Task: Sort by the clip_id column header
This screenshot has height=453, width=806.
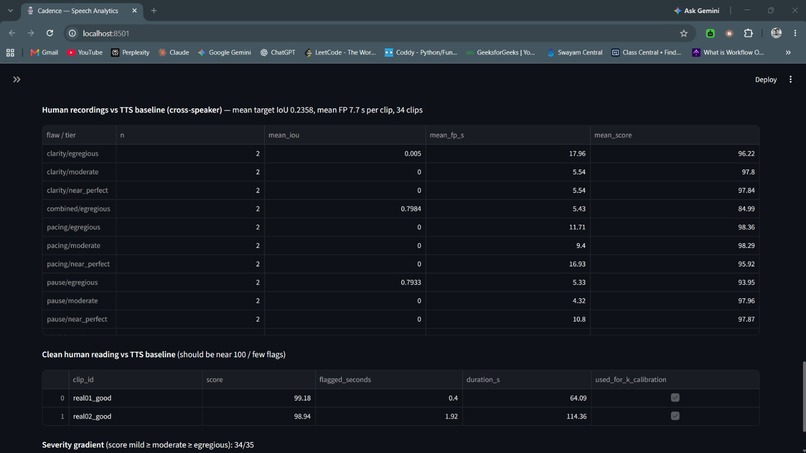Action: [136, 379]
